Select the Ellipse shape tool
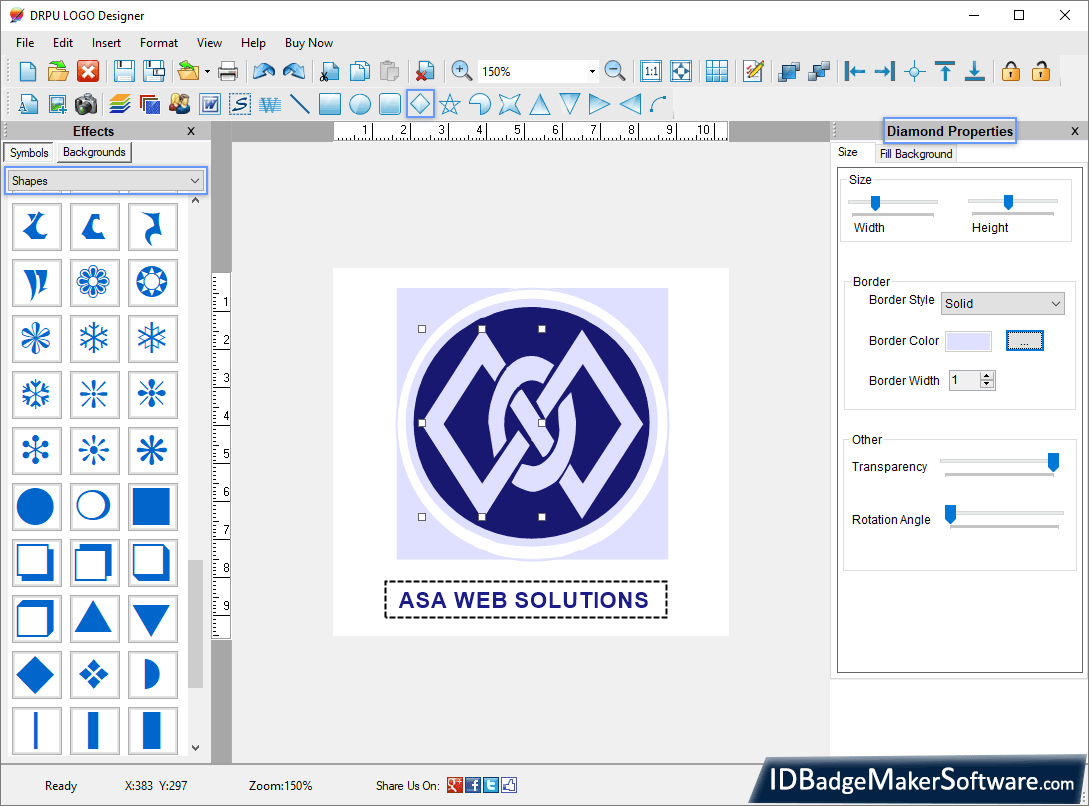The image size is (1089, 806). click(x=360, y=104)
